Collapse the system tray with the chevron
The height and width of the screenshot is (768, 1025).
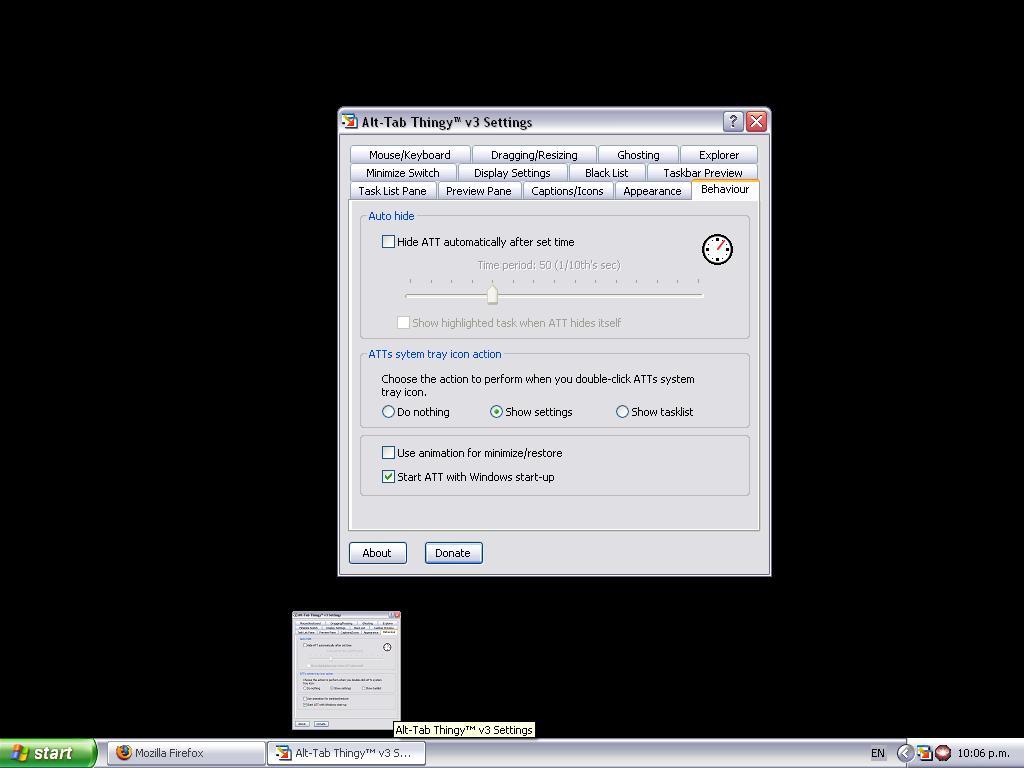tap(906, 752)
